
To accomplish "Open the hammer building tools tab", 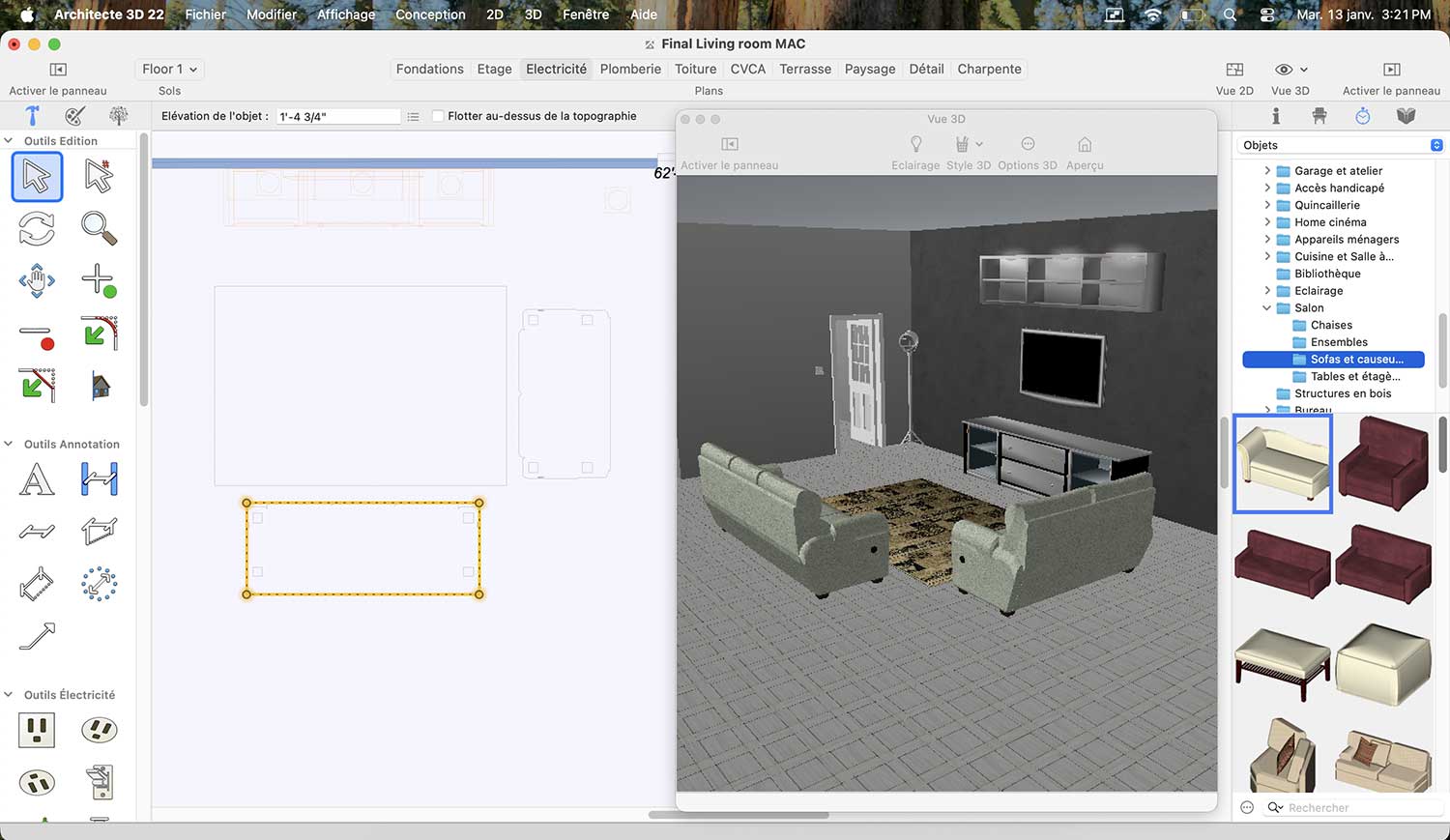I will pos(32,116).
